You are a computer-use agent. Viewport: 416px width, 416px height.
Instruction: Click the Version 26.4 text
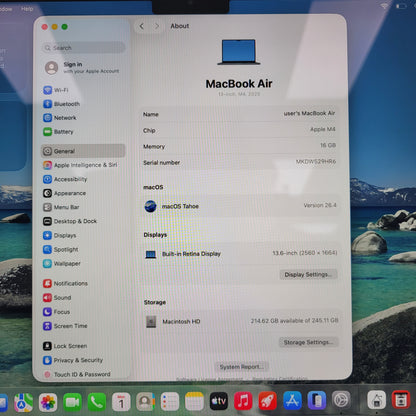[x=320, y=205]
